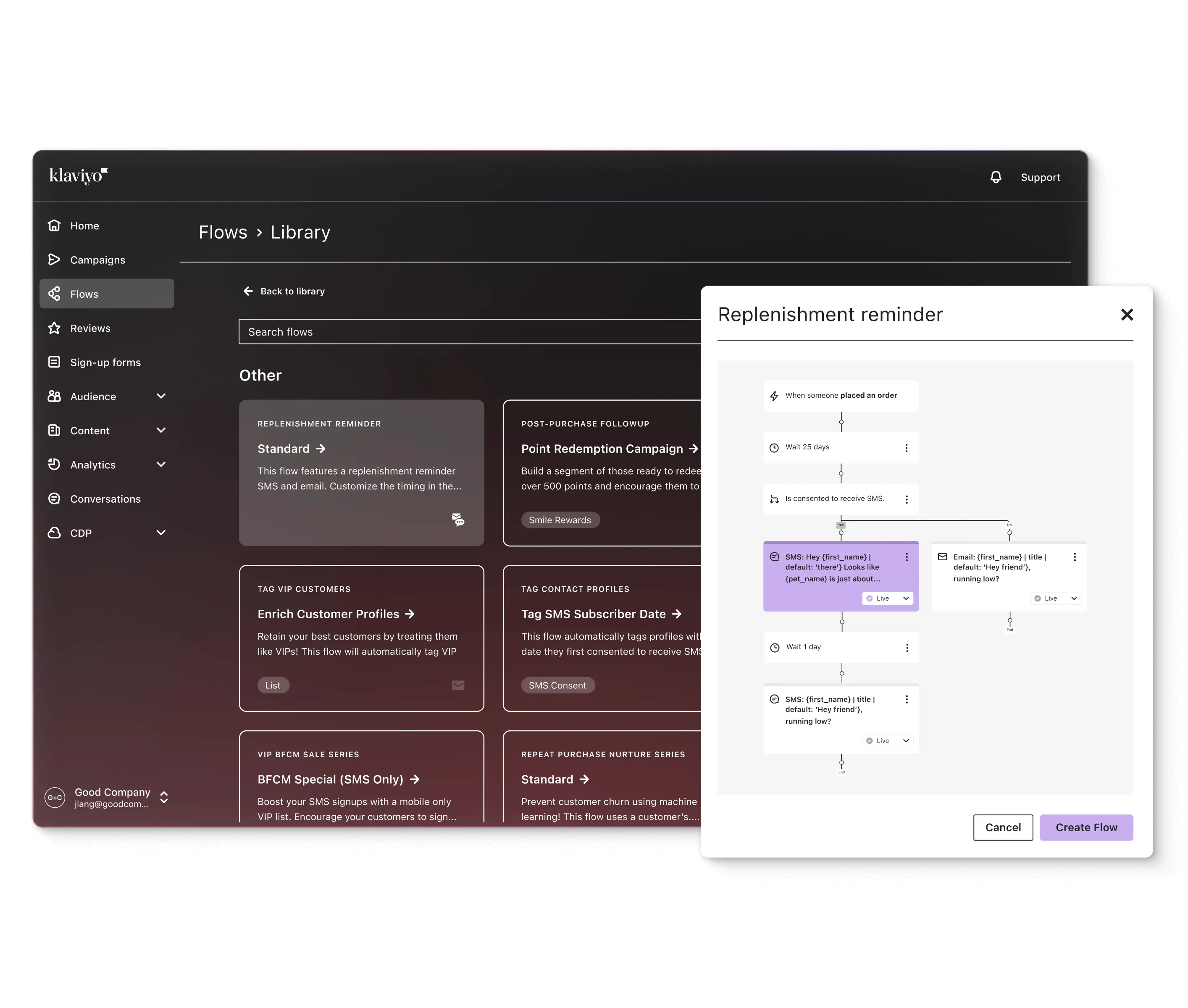
Task: Click SMS and email icon on Replenishment card
Action: tap(458, 520)
